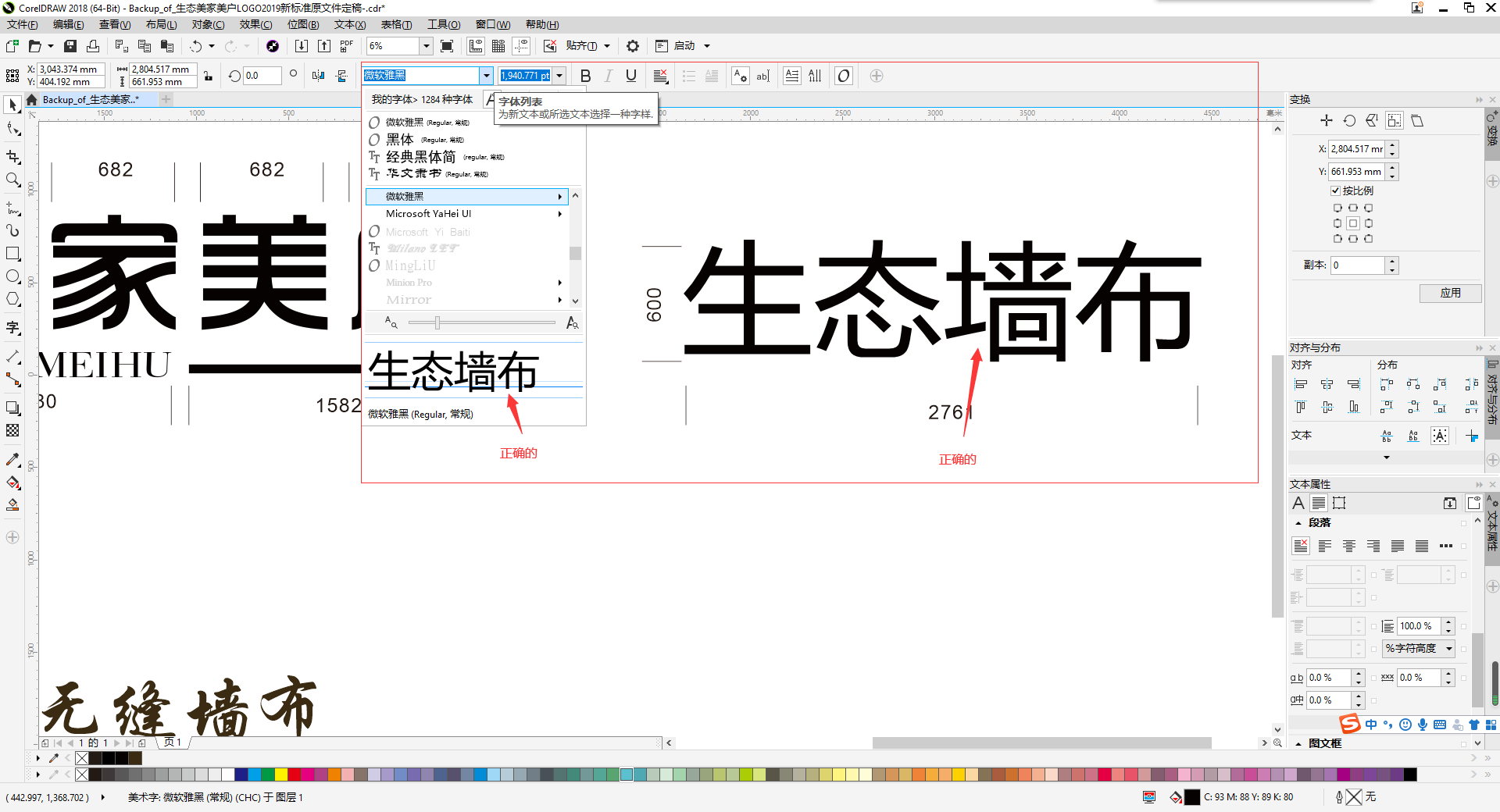The image size is (1500, 812).
Task: Select the Ellipse tool
Action: [x=12, y=276]
